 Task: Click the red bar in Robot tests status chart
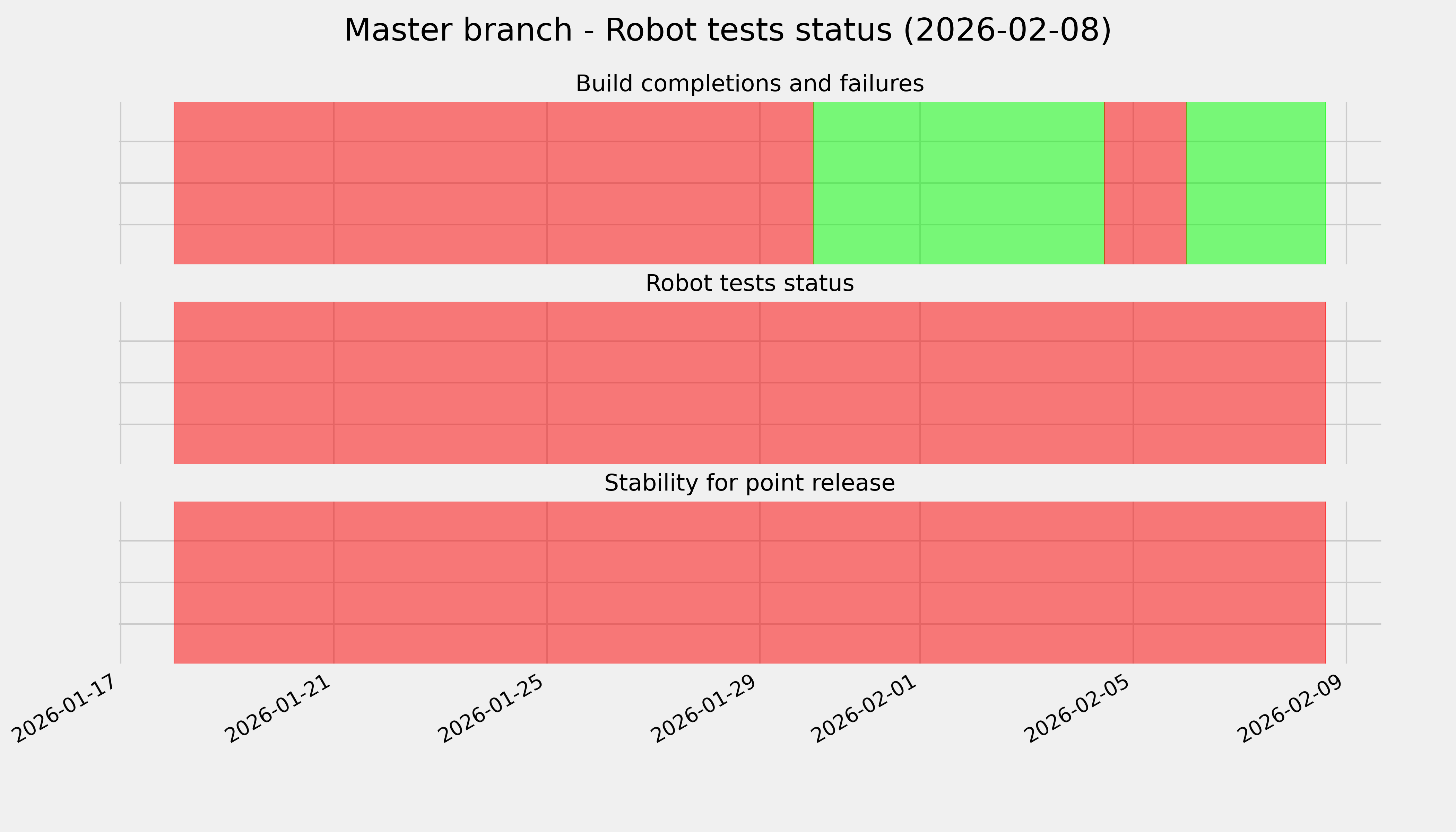click(749, 383)
